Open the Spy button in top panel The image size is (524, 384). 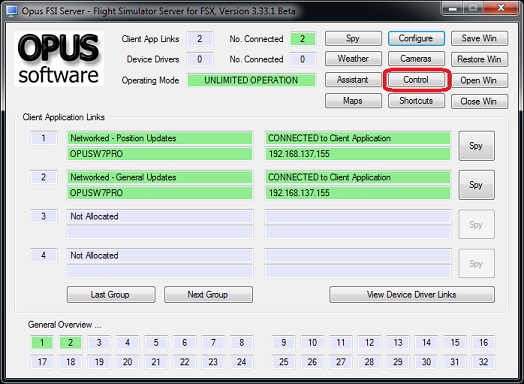[x=353, y=38]
